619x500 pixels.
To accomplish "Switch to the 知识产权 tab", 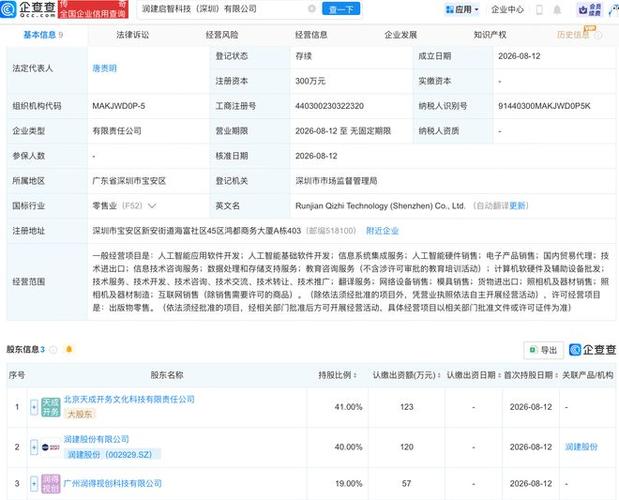I will coord(490,35).
